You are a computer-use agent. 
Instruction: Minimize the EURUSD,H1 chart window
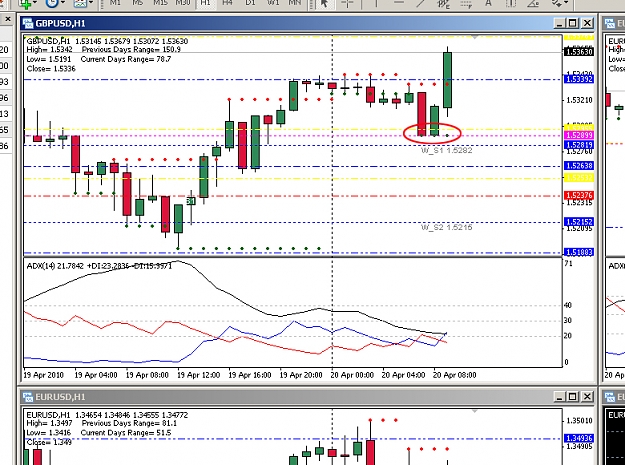tap(560, 397)
